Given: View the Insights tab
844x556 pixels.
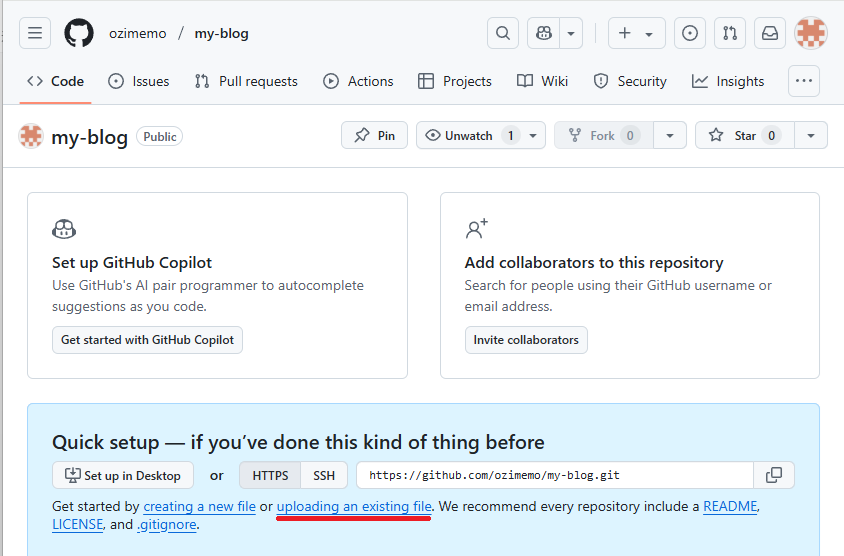Looking at the screenshot, I should (728, 81).
